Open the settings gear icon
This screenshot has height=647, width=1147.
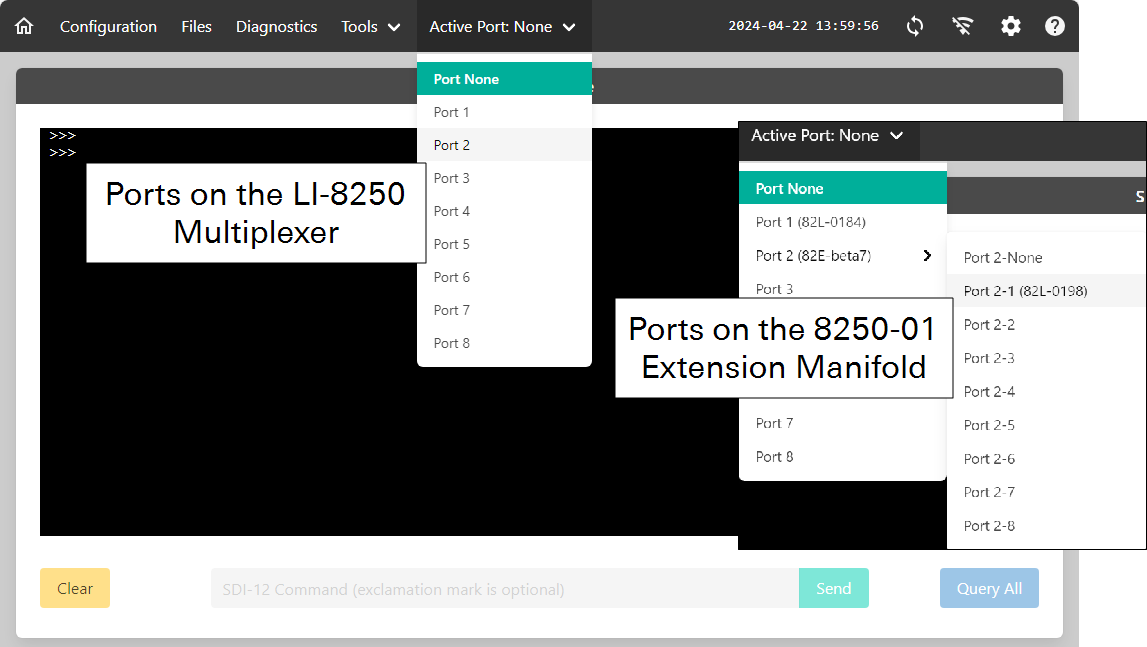pos(1010,26)
